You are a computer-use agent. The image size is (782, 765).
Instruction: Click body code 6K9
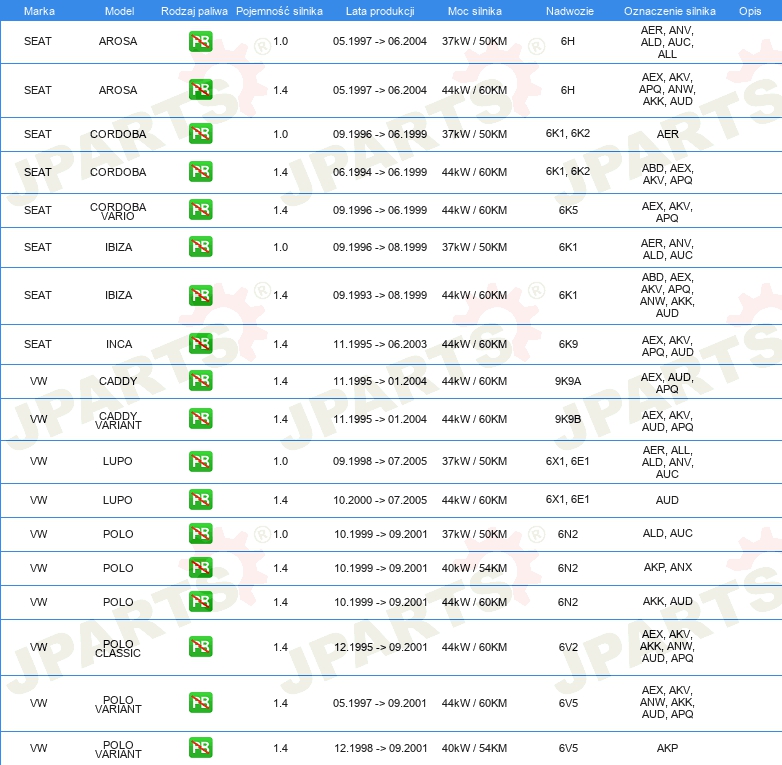(568, 344)
